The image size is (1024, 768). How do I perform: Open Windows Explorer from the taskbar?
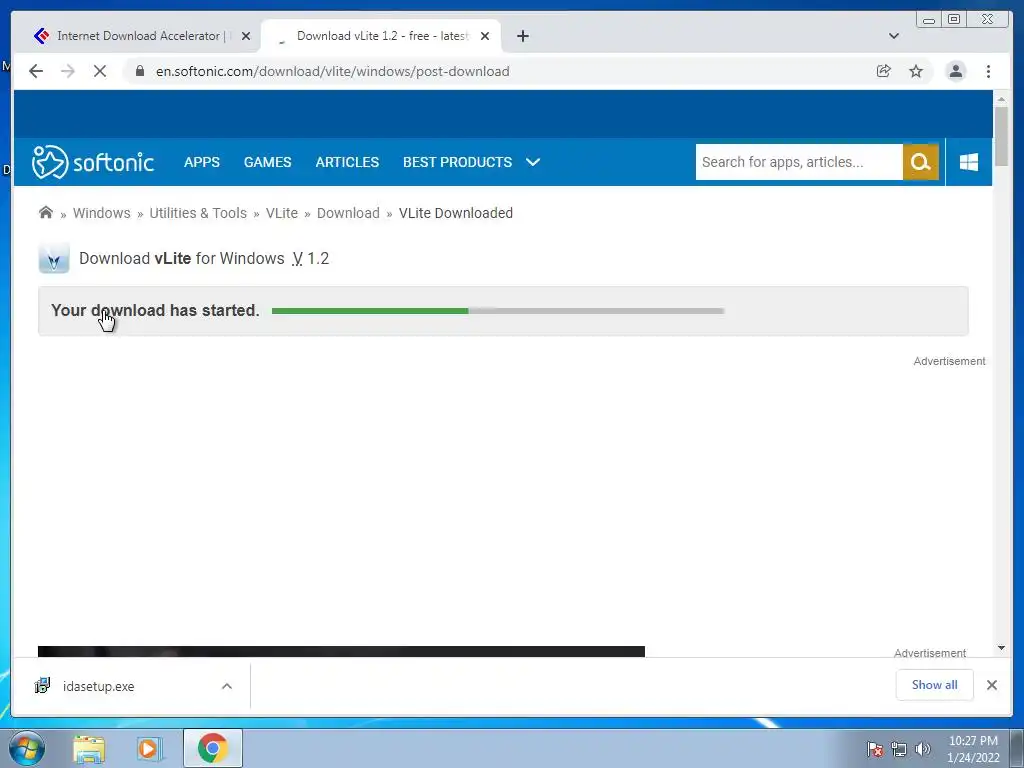tap(89, 748)
